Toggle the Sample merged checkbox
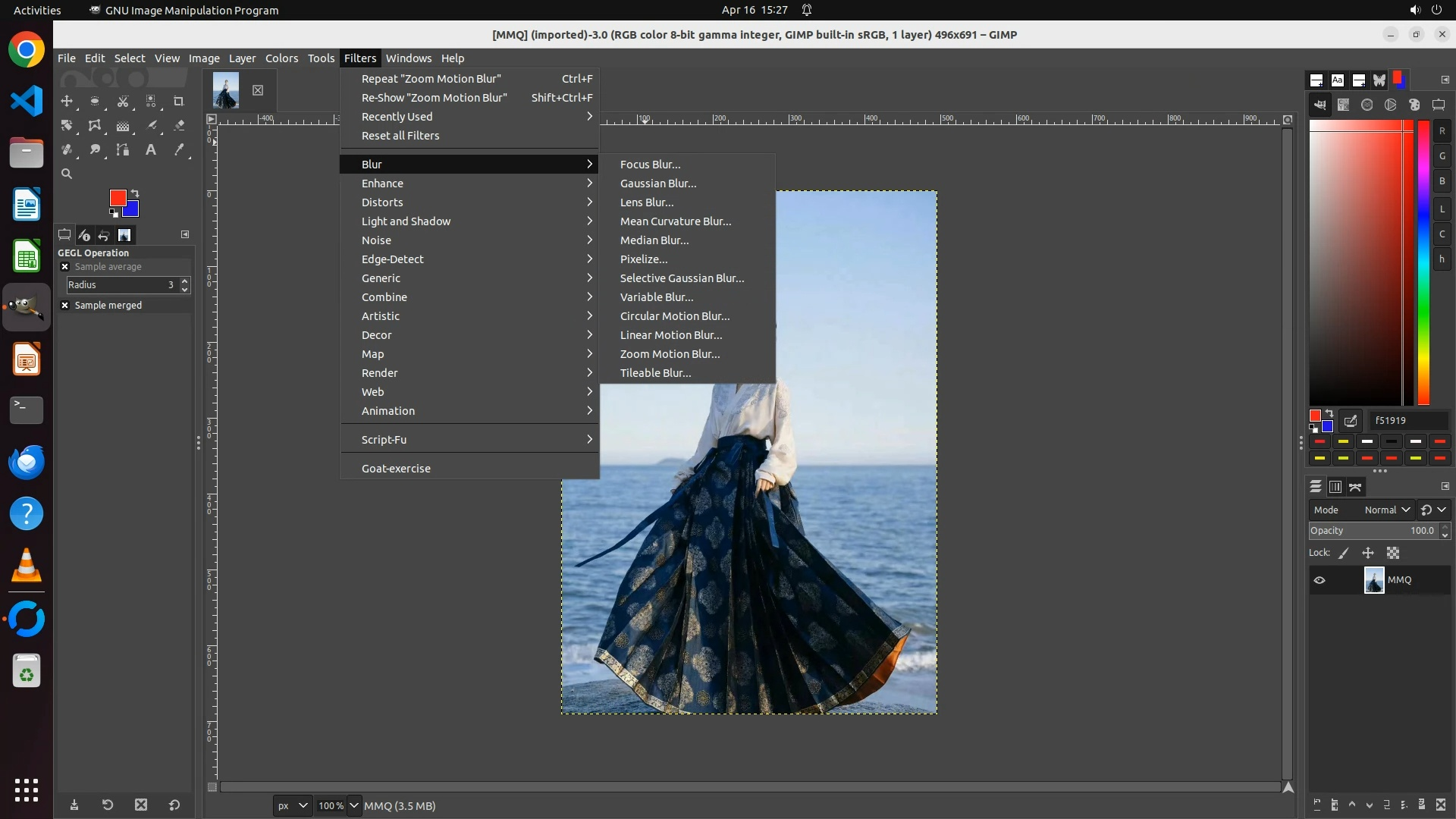 point(65,306)
